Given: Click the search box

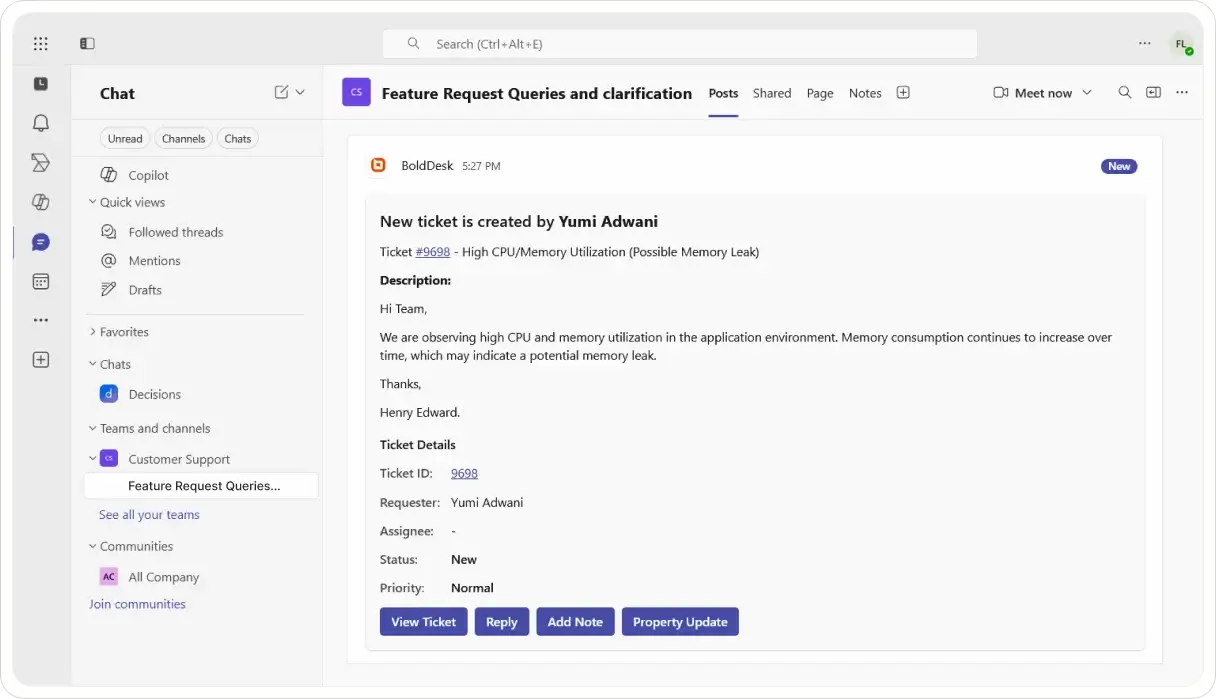Looking at the screenshot, I should (679, 44).
